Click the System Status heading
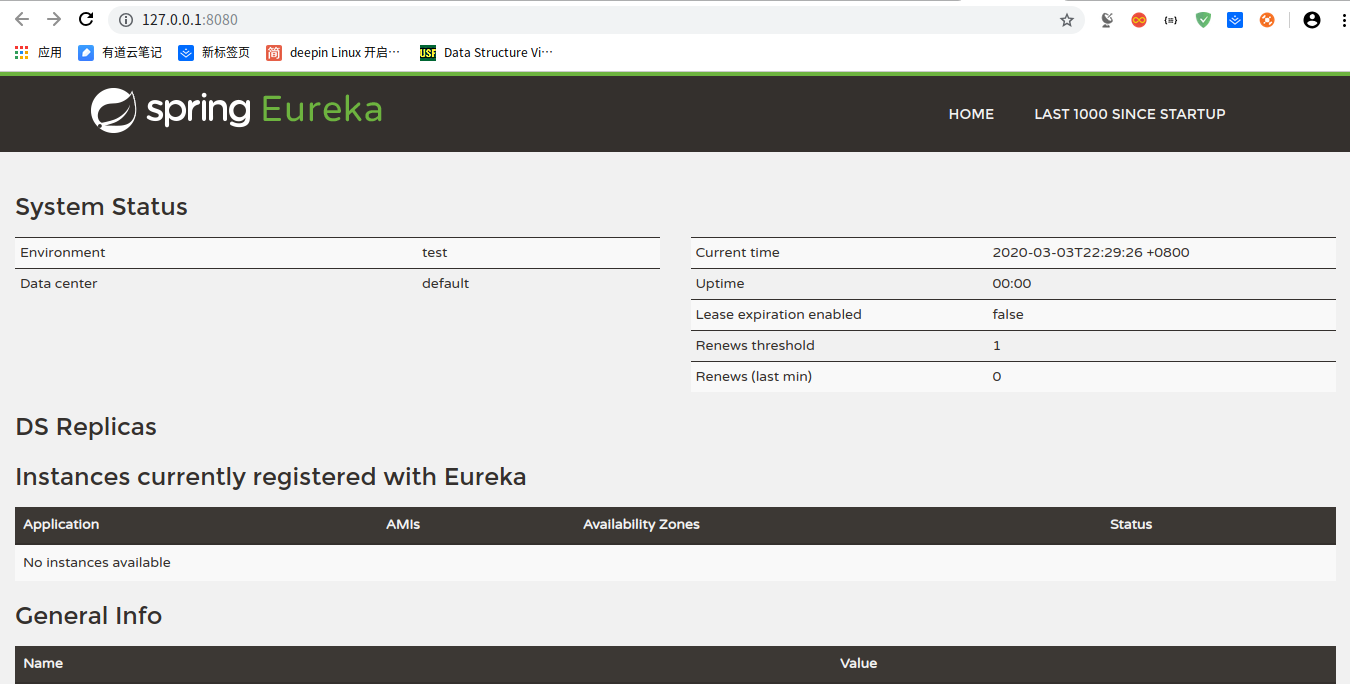 pyautogui.click(x=102, y=207)
